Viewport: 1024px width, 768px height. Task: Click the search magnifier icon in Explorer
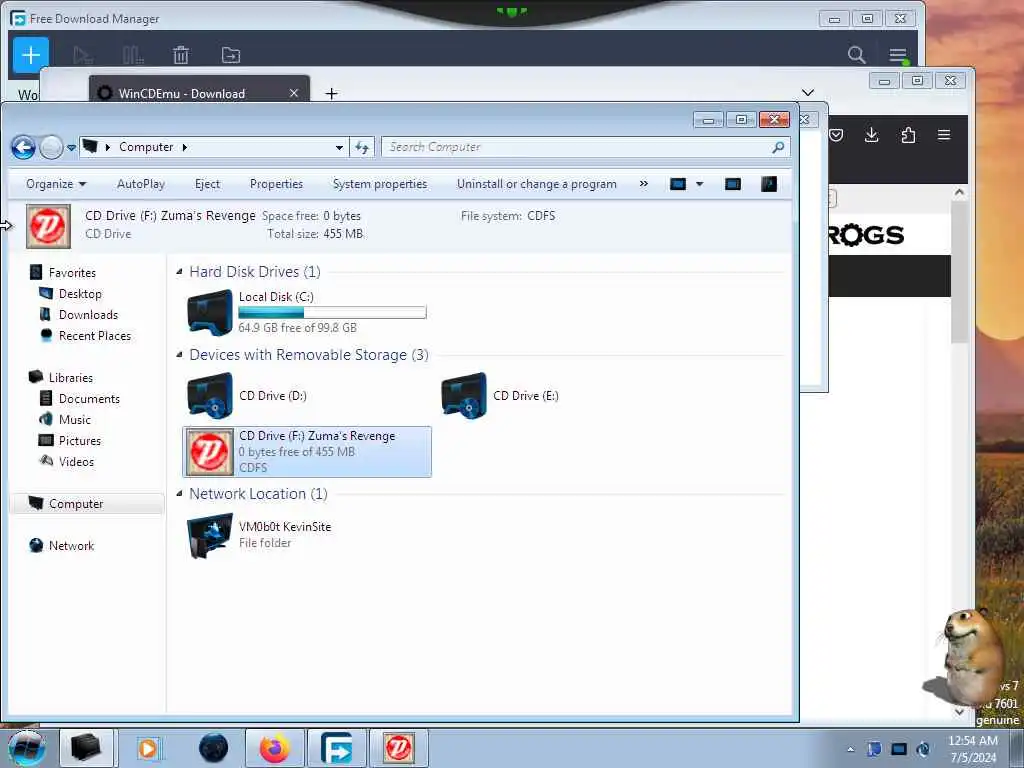778,148
